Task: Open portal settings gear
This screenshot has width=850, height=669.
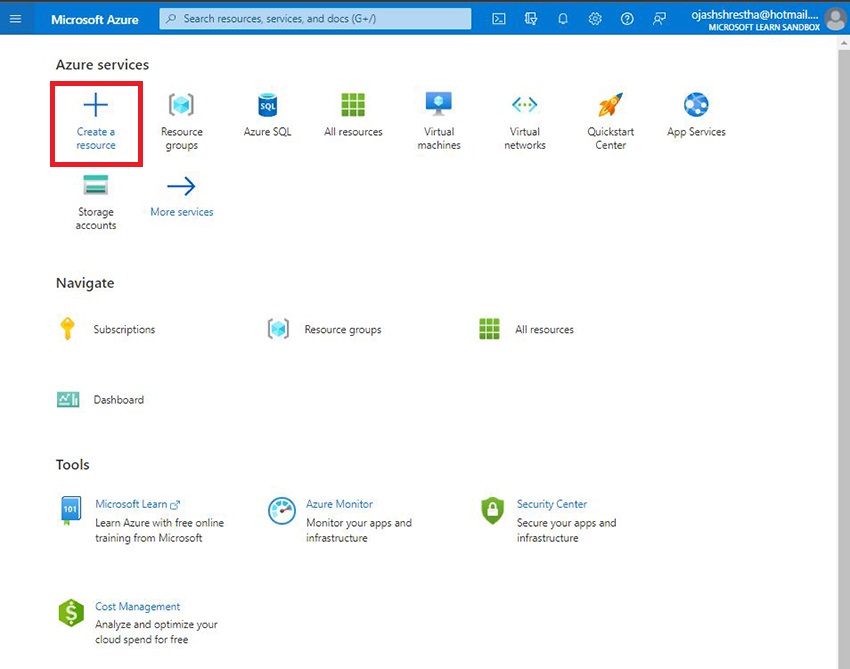Action: click(x=595, y=19)
